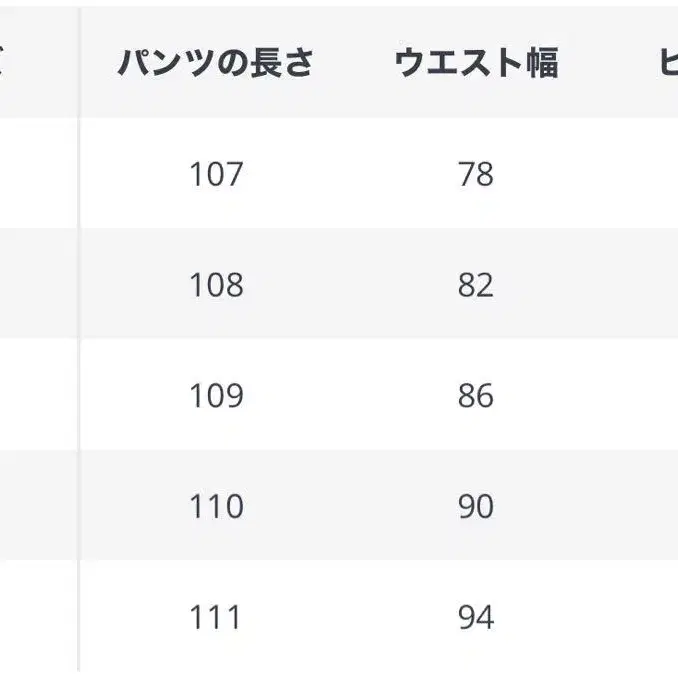Click the blank left cell in the 109 row

38,396
